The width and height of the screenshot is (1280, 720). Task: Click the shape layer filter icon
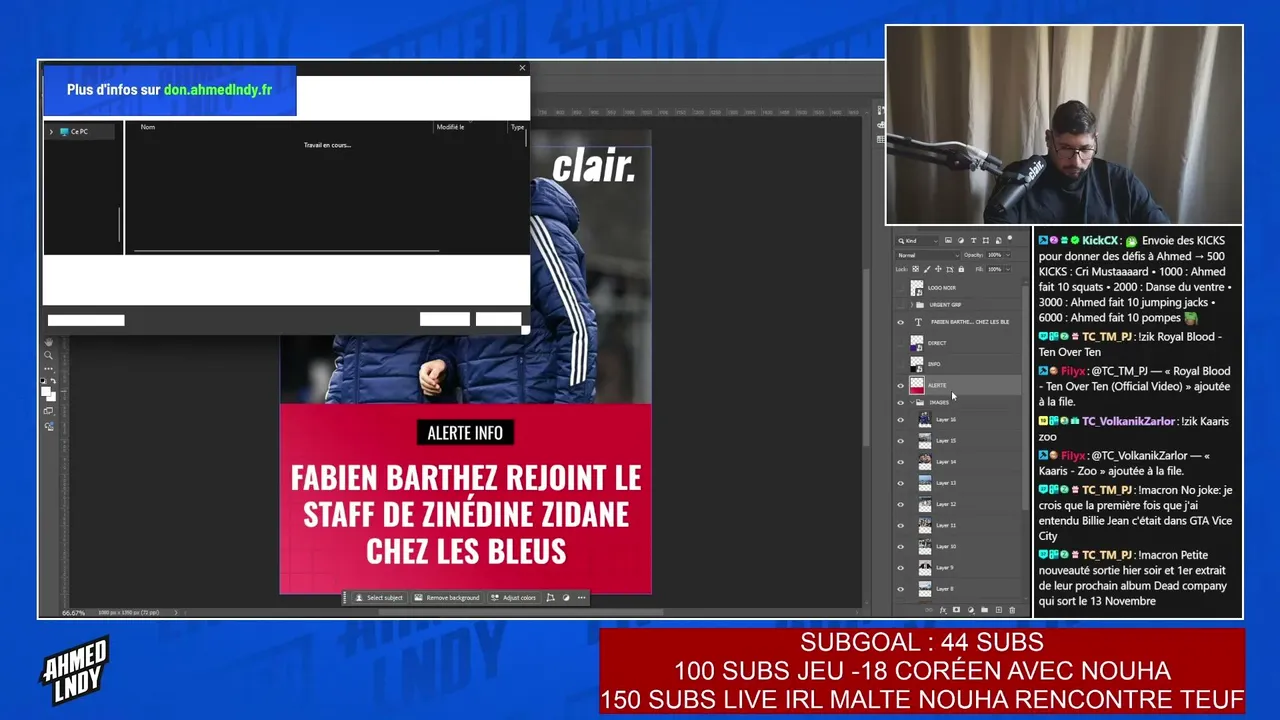tap(986, 241)
